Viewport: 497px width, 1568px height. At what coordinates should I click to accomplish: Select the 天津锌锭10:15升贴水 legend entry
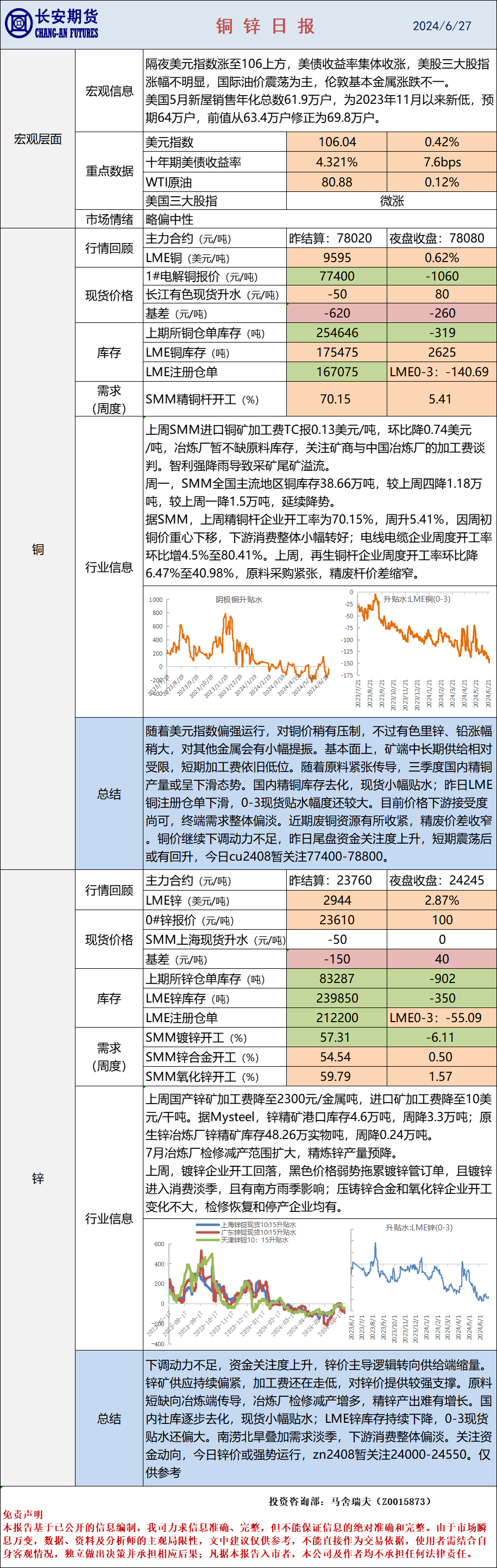click(242, 1240)
